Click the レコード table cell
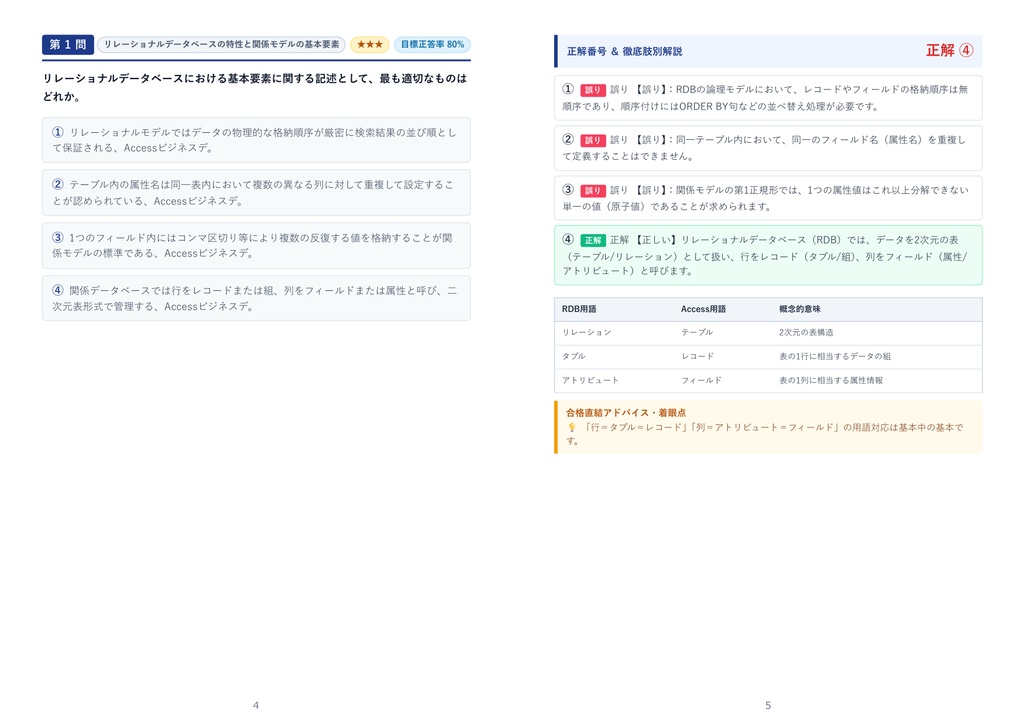Image resolution: width=1024 pixels, height=727 pixels. [x=697, y=357]
